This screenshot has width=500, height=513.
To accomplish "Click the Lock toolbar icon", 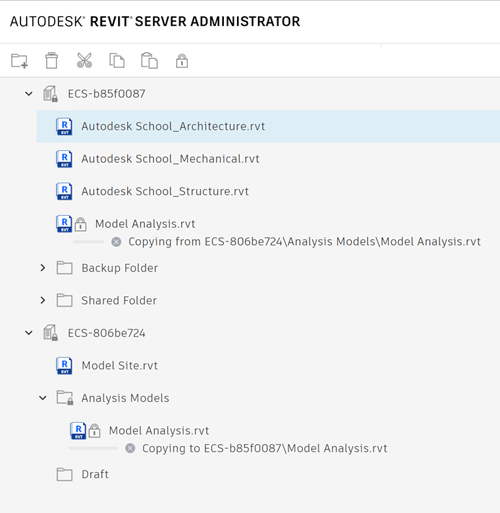I will pos(182,61).
